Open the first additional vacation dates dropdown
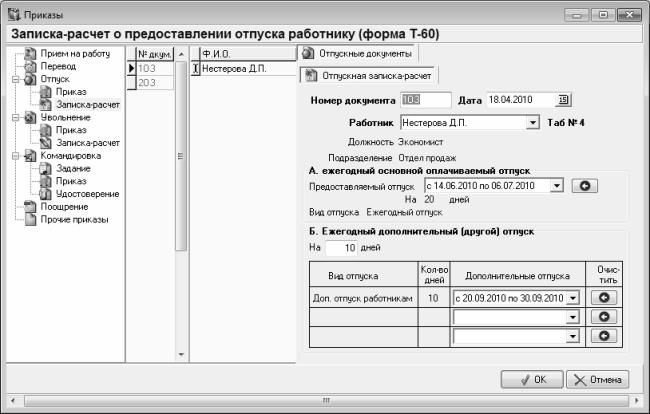This screenshot has height=414, width=650. [573, 297]
